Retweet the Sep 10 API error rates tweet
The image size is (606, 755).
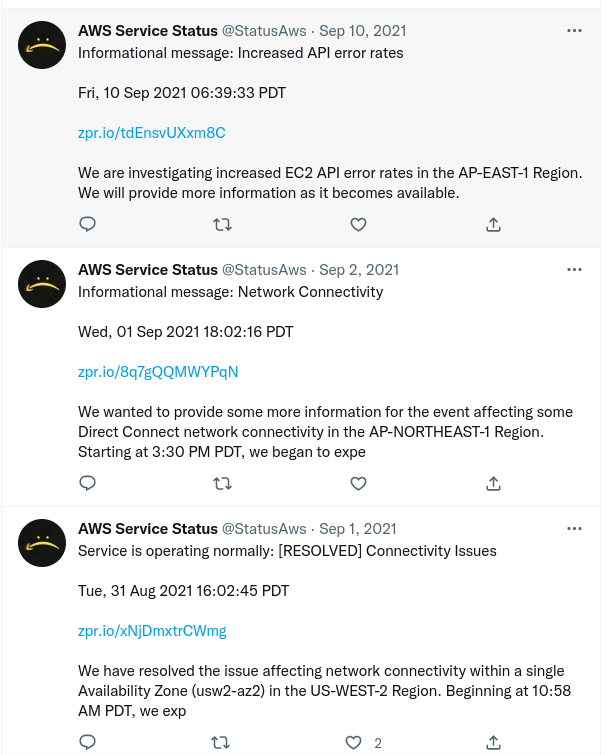click(x=223, y=225)
